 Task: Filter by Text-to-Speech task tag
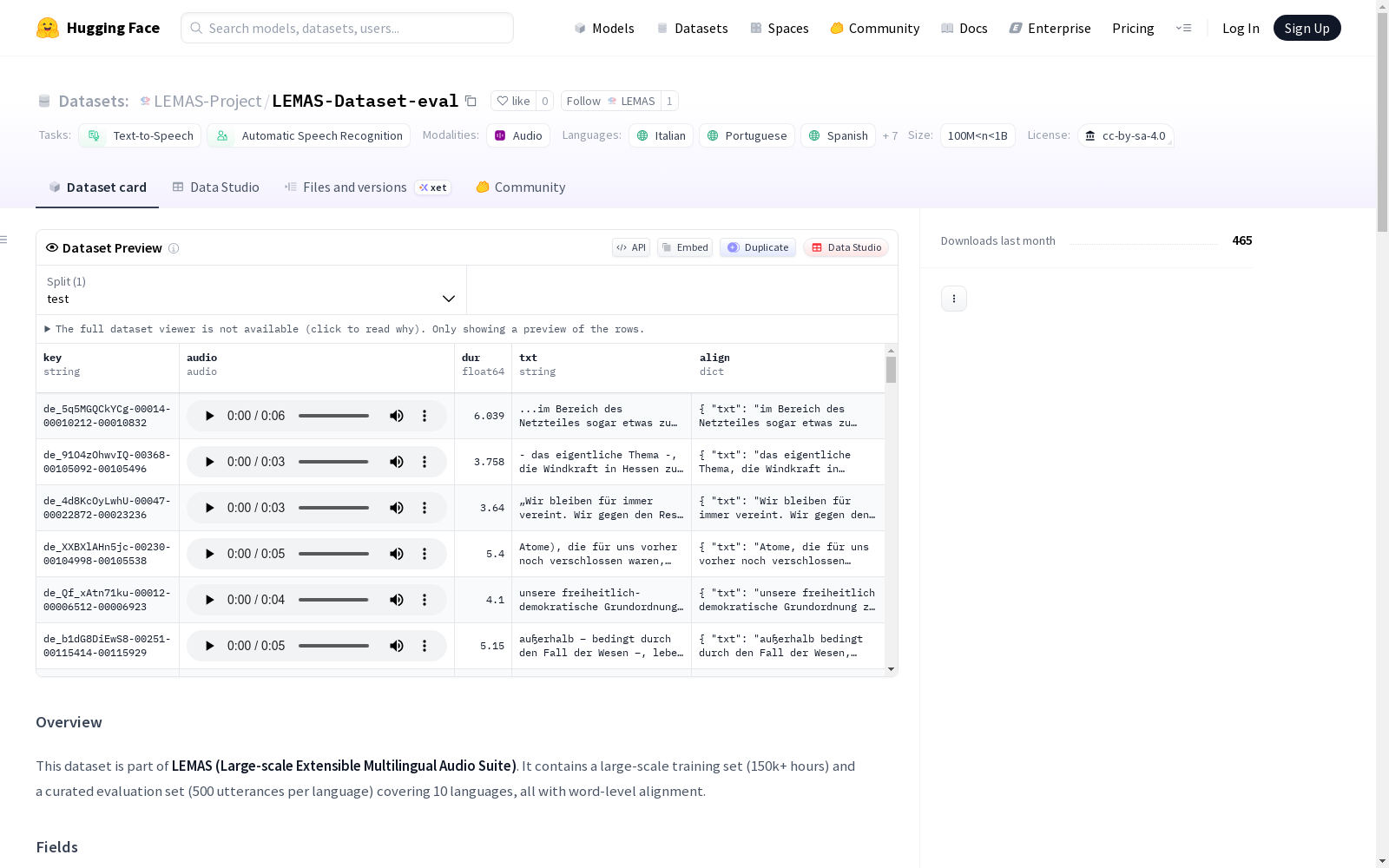click(140, 135)
